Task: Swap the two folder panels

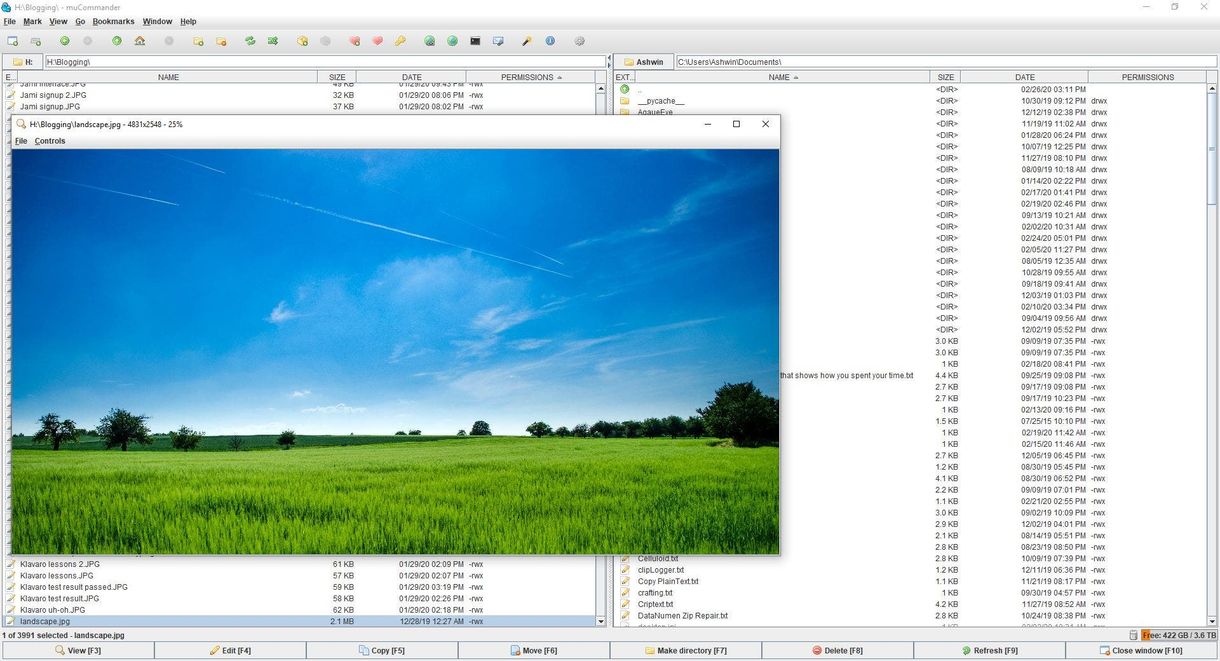Action: pos(250,41)
